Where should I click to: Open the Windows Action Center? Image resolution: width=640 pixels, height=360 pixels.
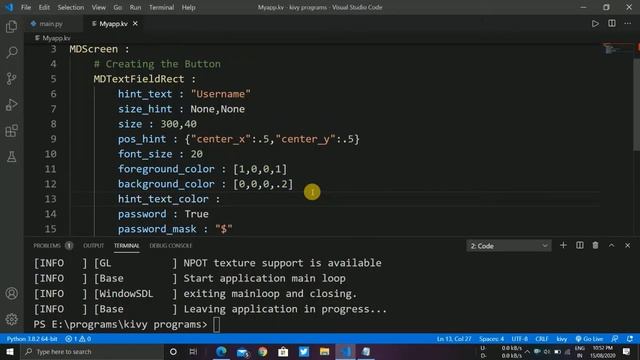click(627, 351)
